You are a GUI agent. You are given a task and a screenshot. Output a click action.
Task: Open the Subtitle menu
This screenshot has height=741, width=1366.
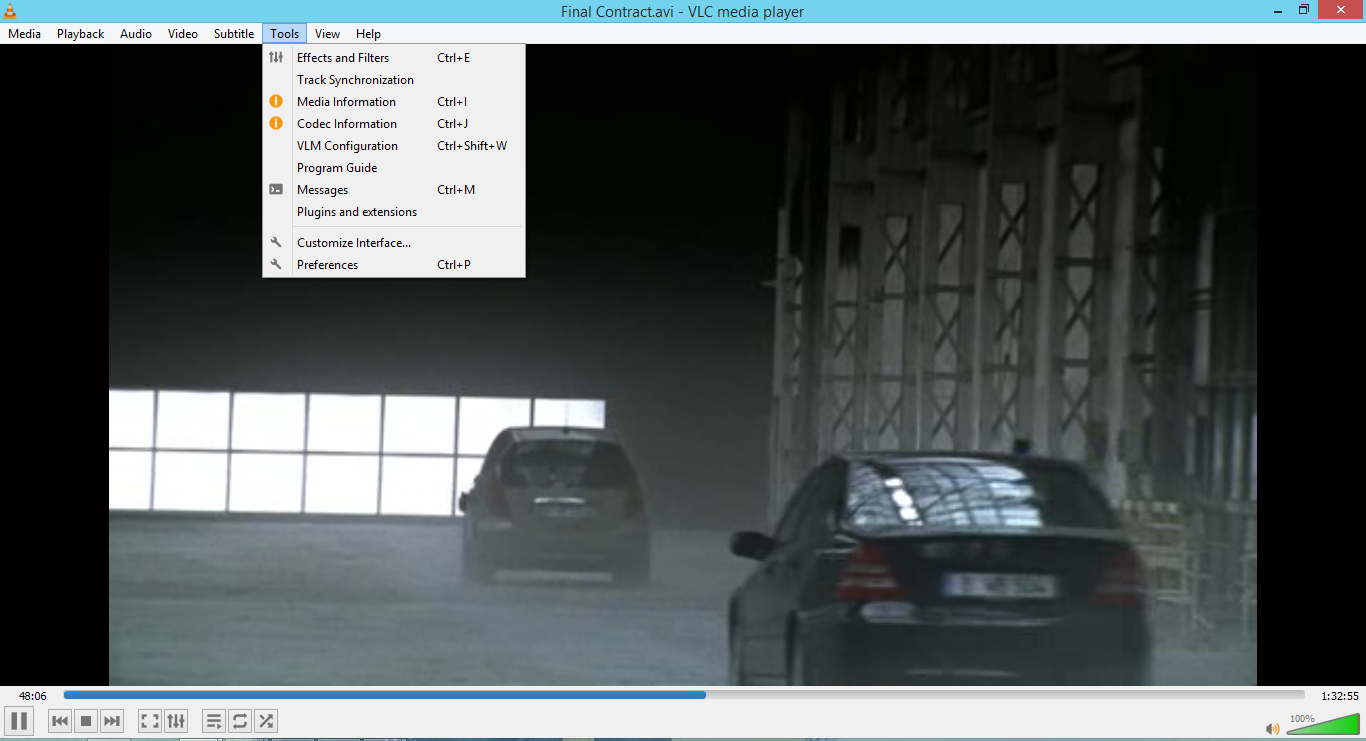click(x=234, y=34)
